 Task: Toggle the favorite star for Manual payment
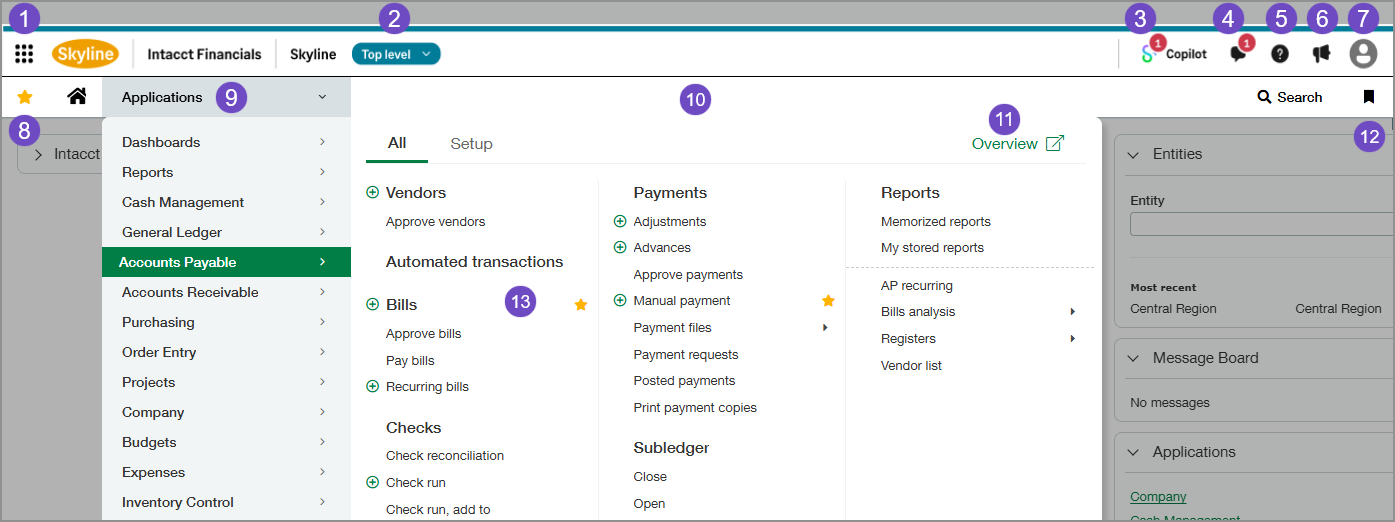tap(828, 300)
